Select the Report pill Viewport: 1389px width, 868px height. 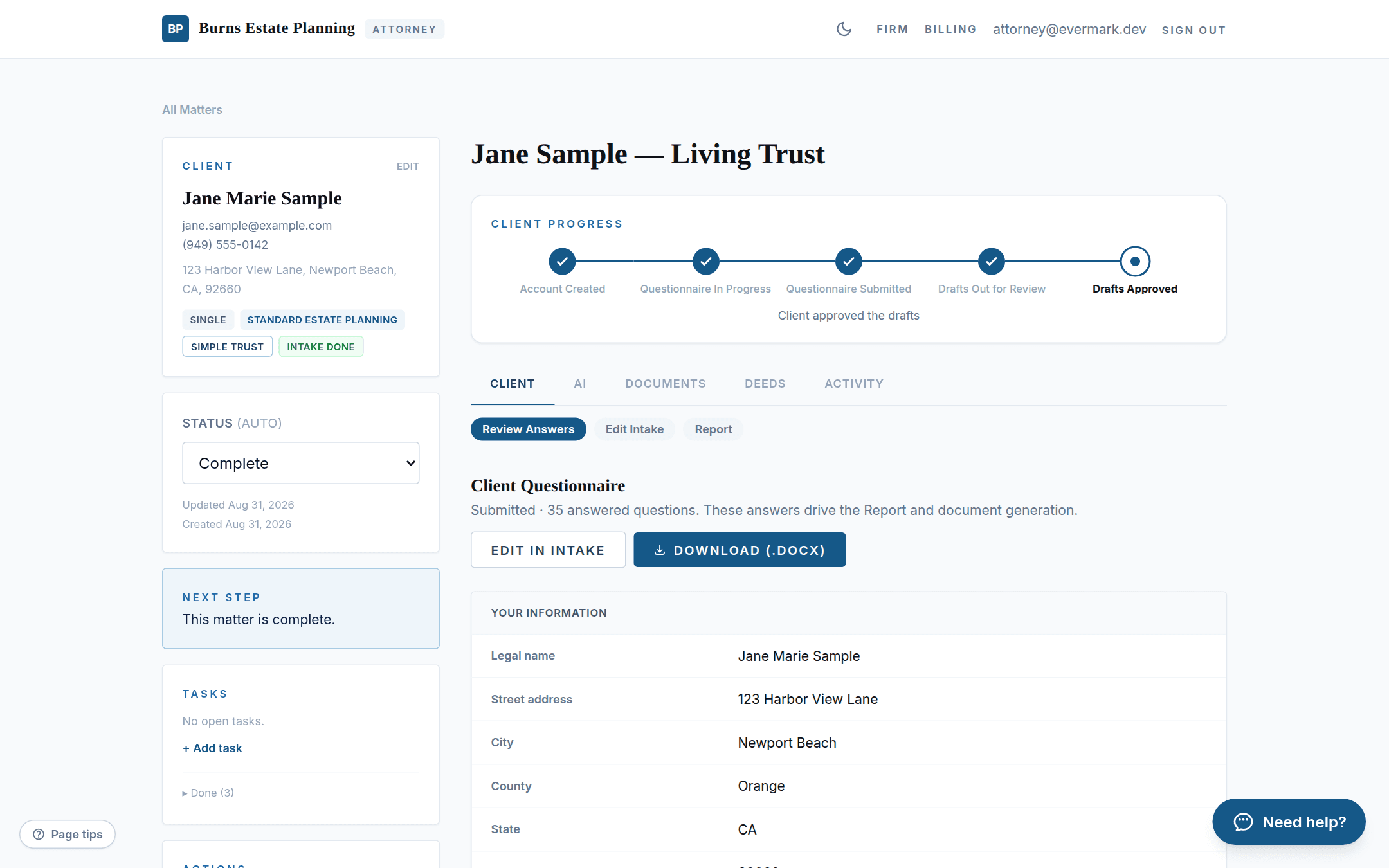[713, 429]
